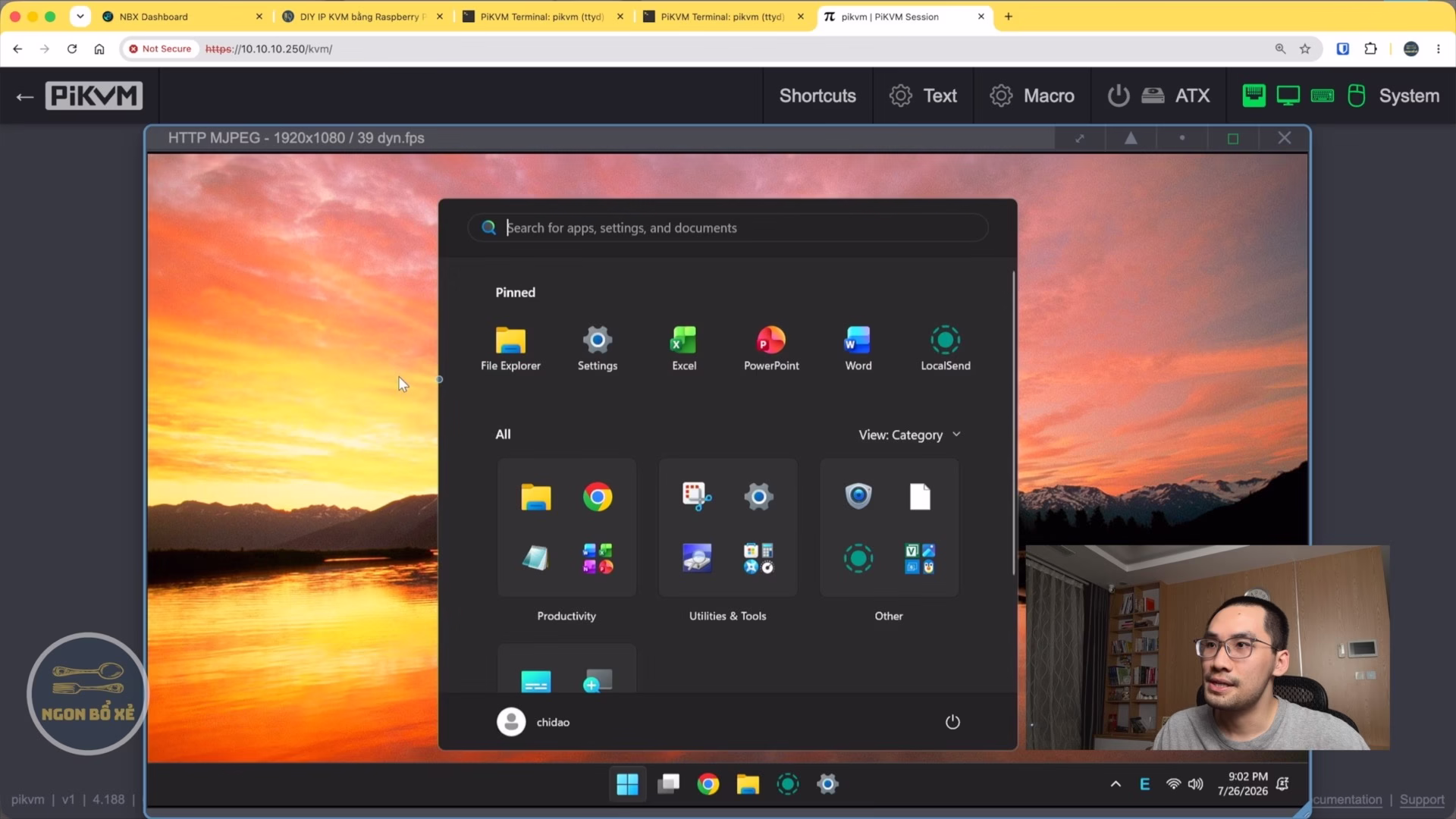The image size is (1456, 819).
Task: Open Task View in taskbar
Action: click(668, 784)
